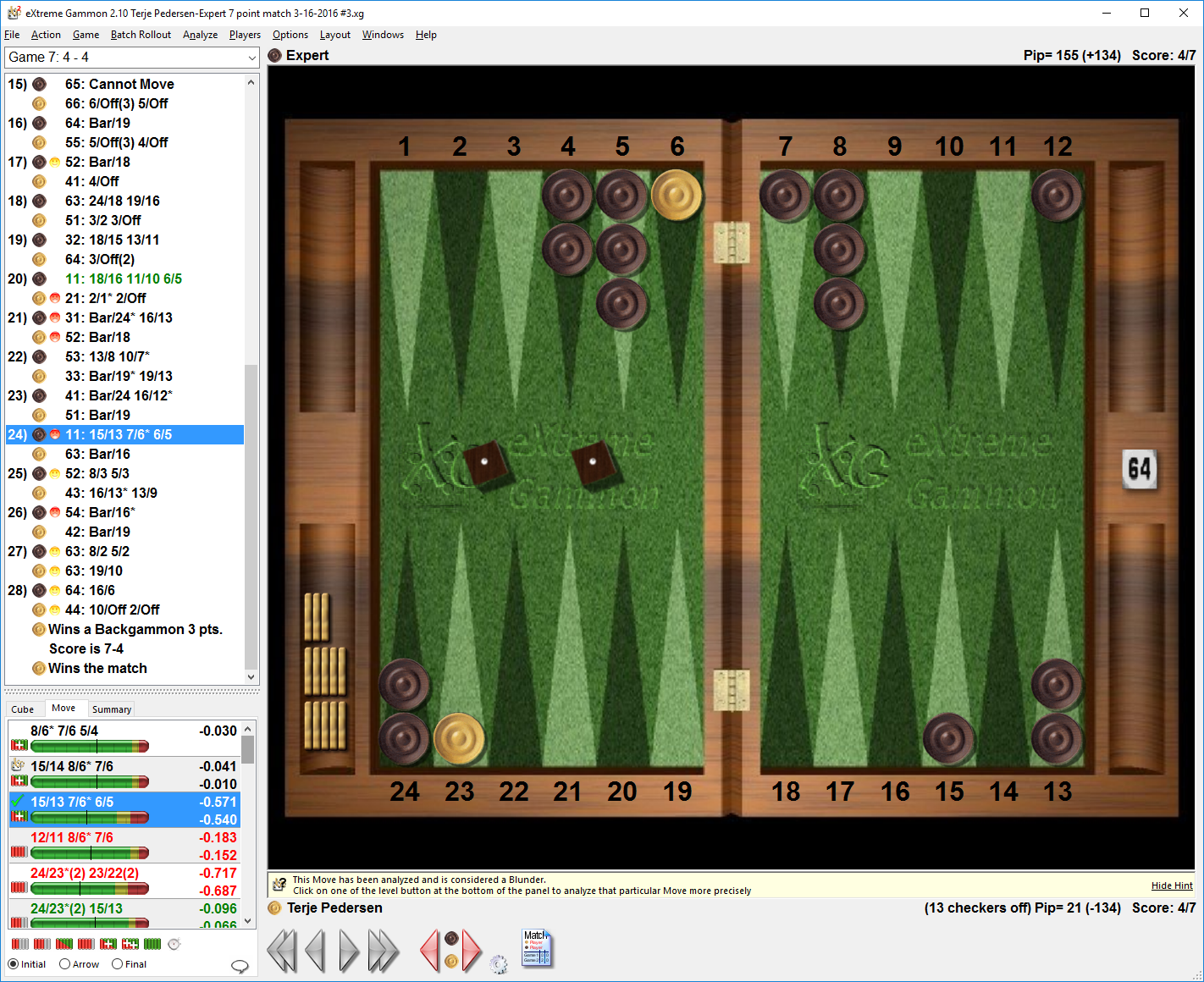
Task: Select the Arrow radio button
Action: coord(65,964)
